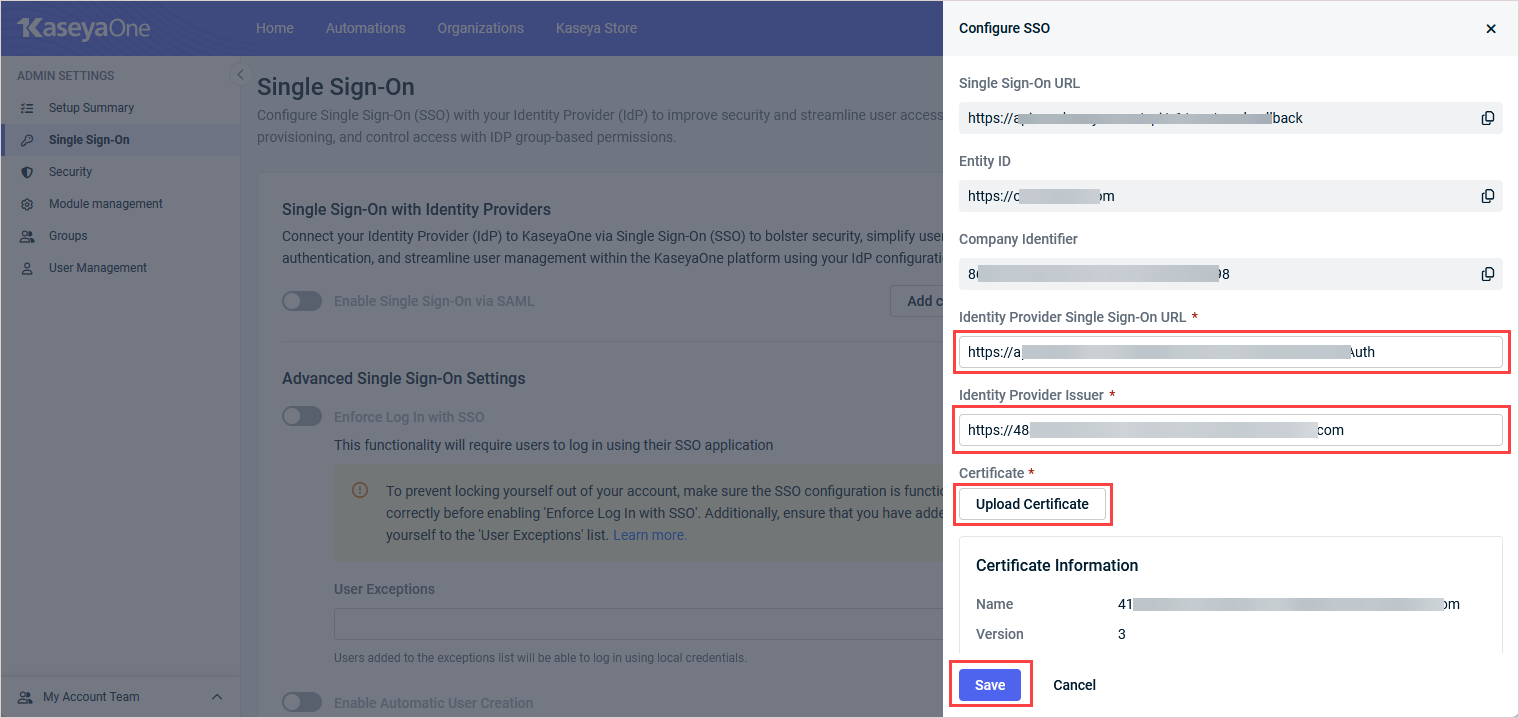The width and height of the screenshot is (1519, 718).
Task: Open the Security settings page
Action: pyautogui.click(x=70, y=172)
